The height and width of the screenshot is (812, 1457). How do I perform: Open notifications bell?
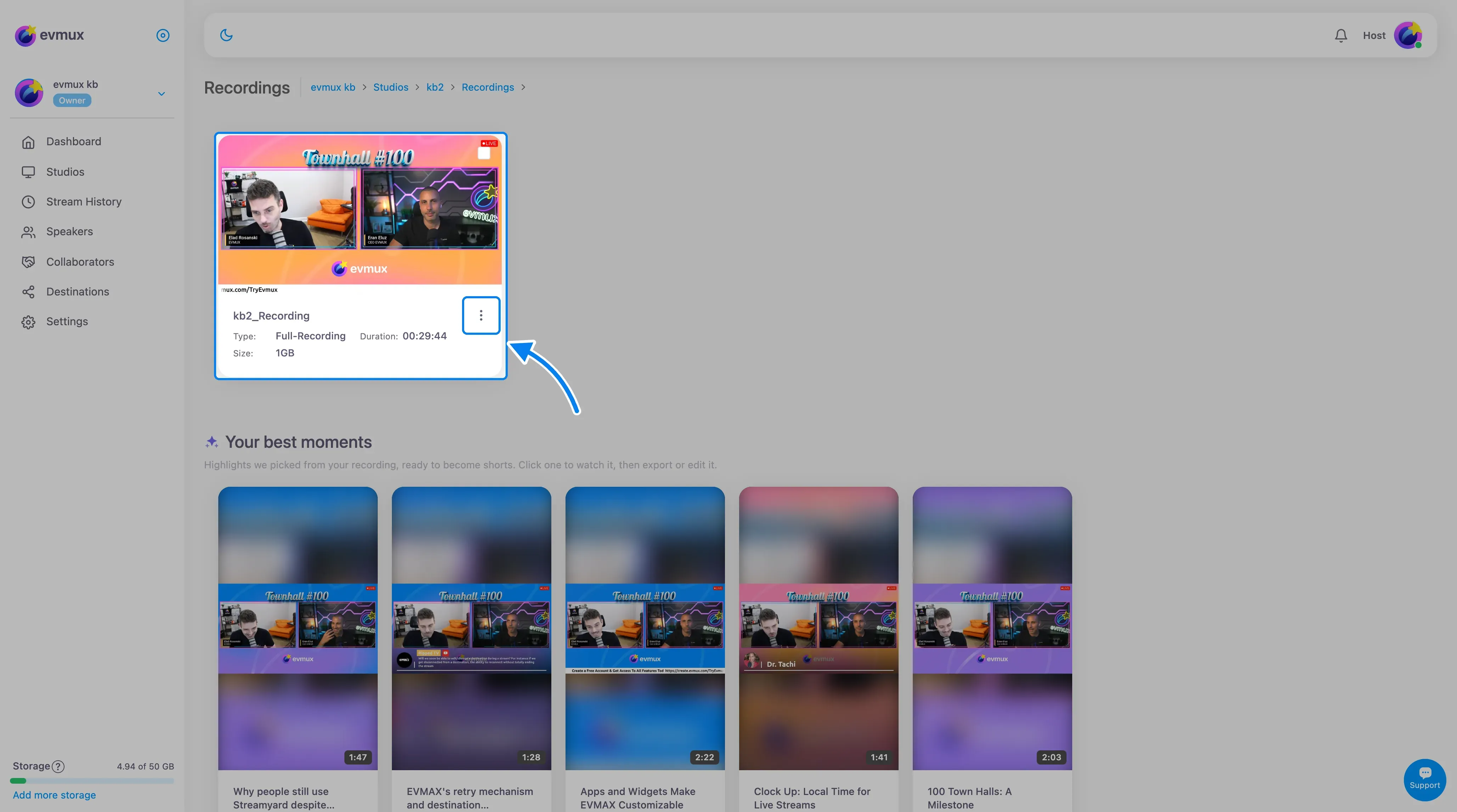pyautogui.click(x=1340, y=36)
